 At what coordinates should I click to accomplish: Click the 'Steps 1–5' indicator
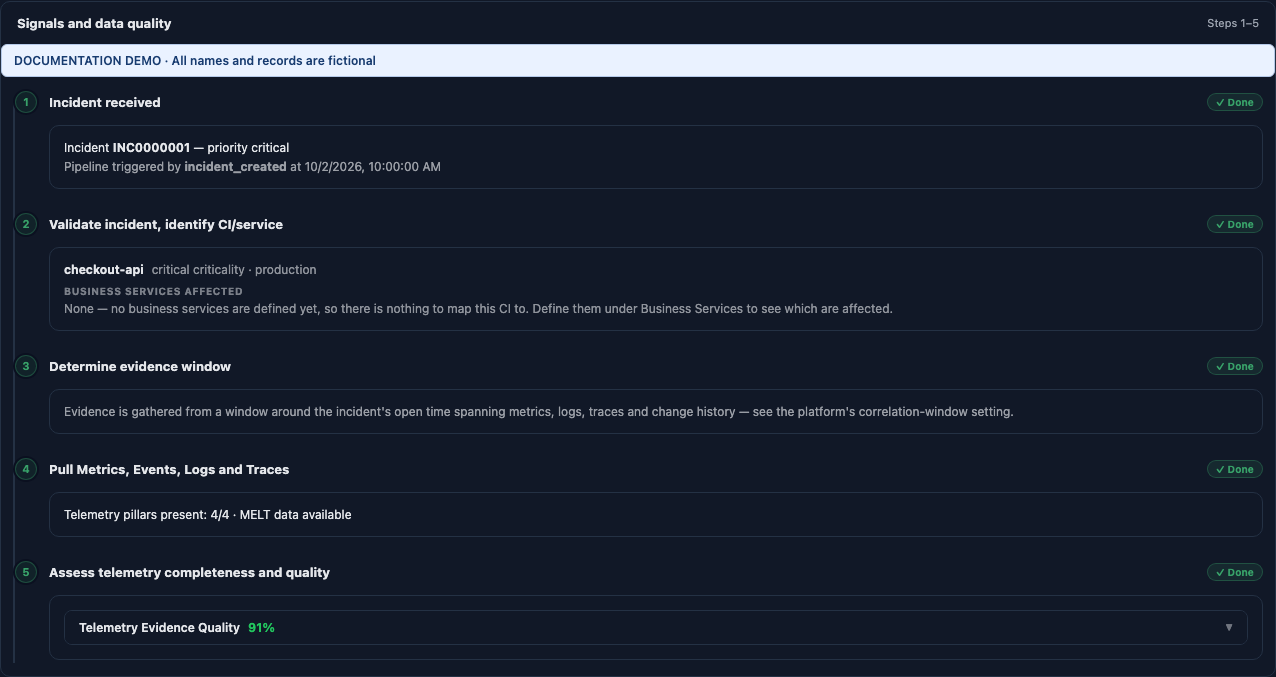pyautogui.click(x=1233, y=23)
